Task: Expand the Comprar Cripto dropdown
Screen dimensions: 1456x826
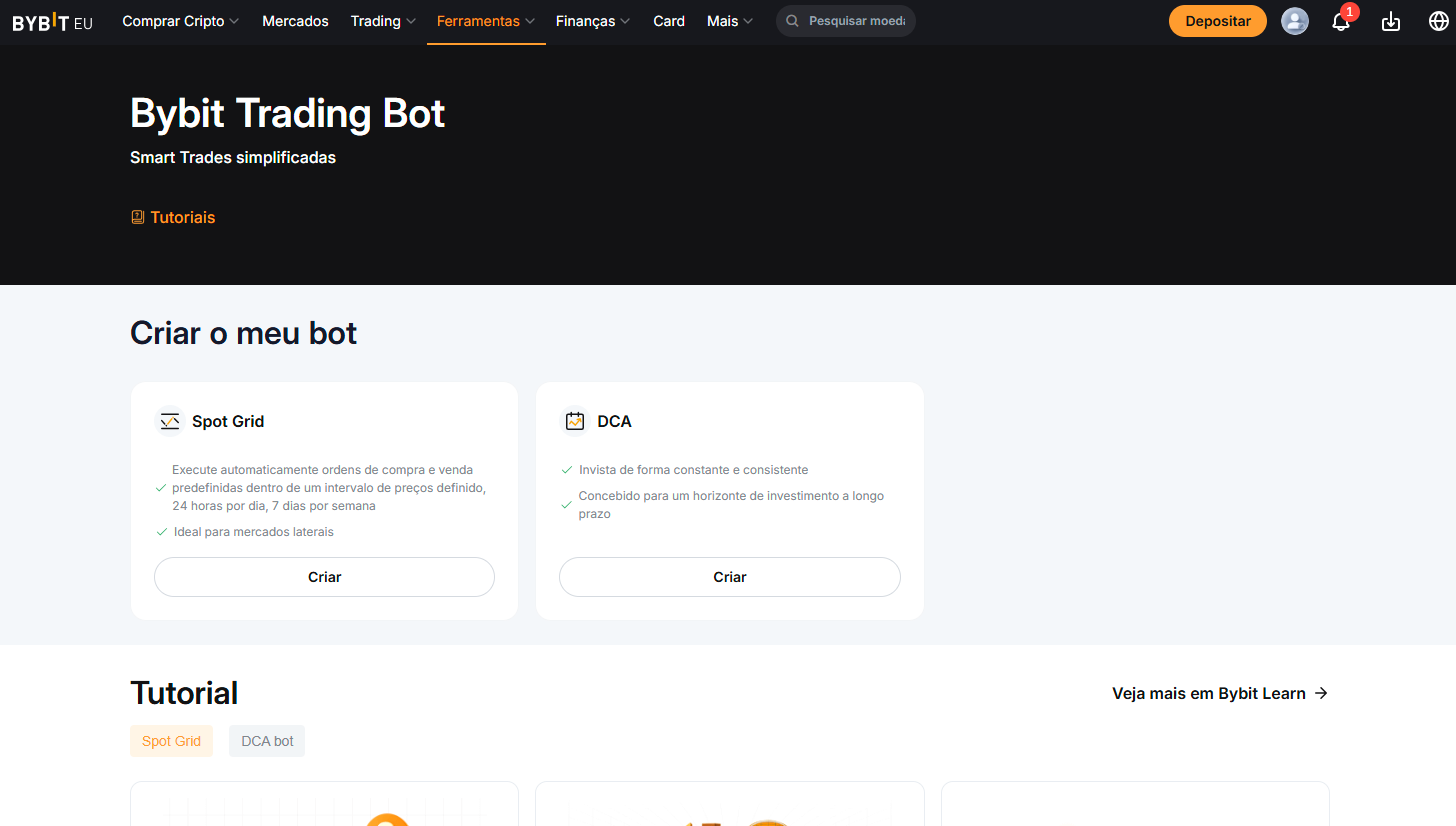Action: pos(181,21)
